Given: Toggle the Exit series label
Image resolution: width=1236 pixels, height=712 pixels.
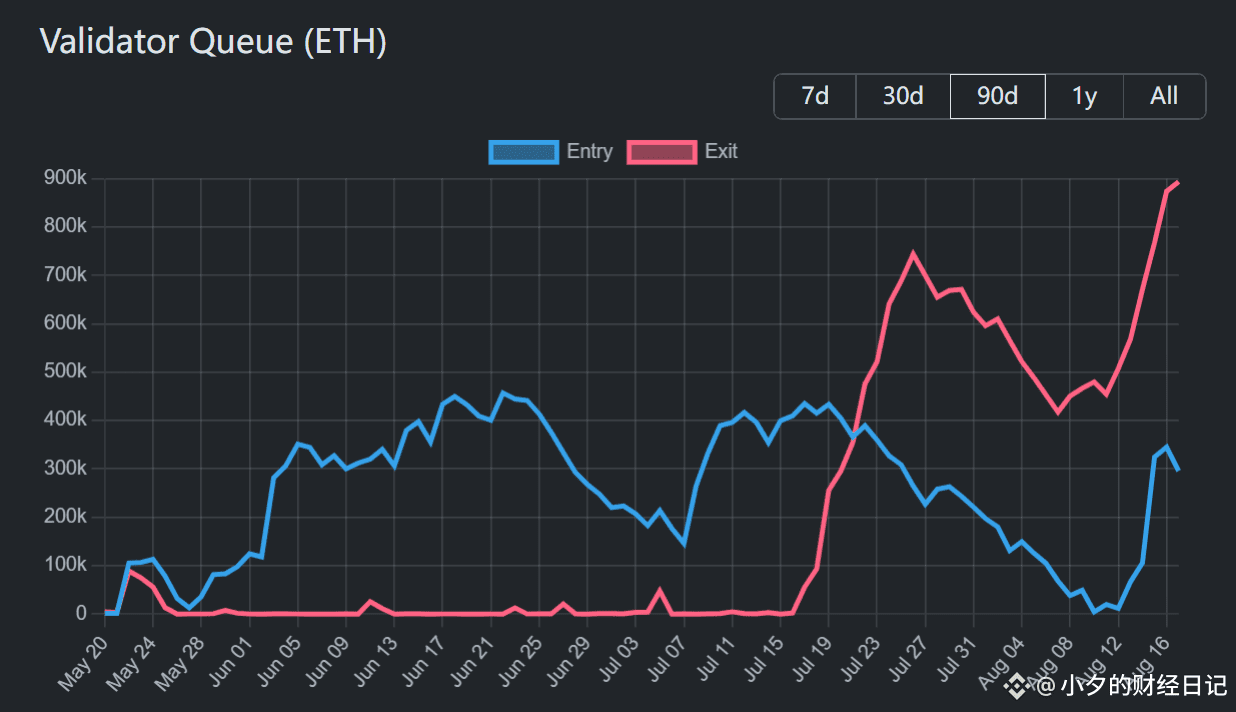Looking at the screenshot, I should tap(721, 152).
